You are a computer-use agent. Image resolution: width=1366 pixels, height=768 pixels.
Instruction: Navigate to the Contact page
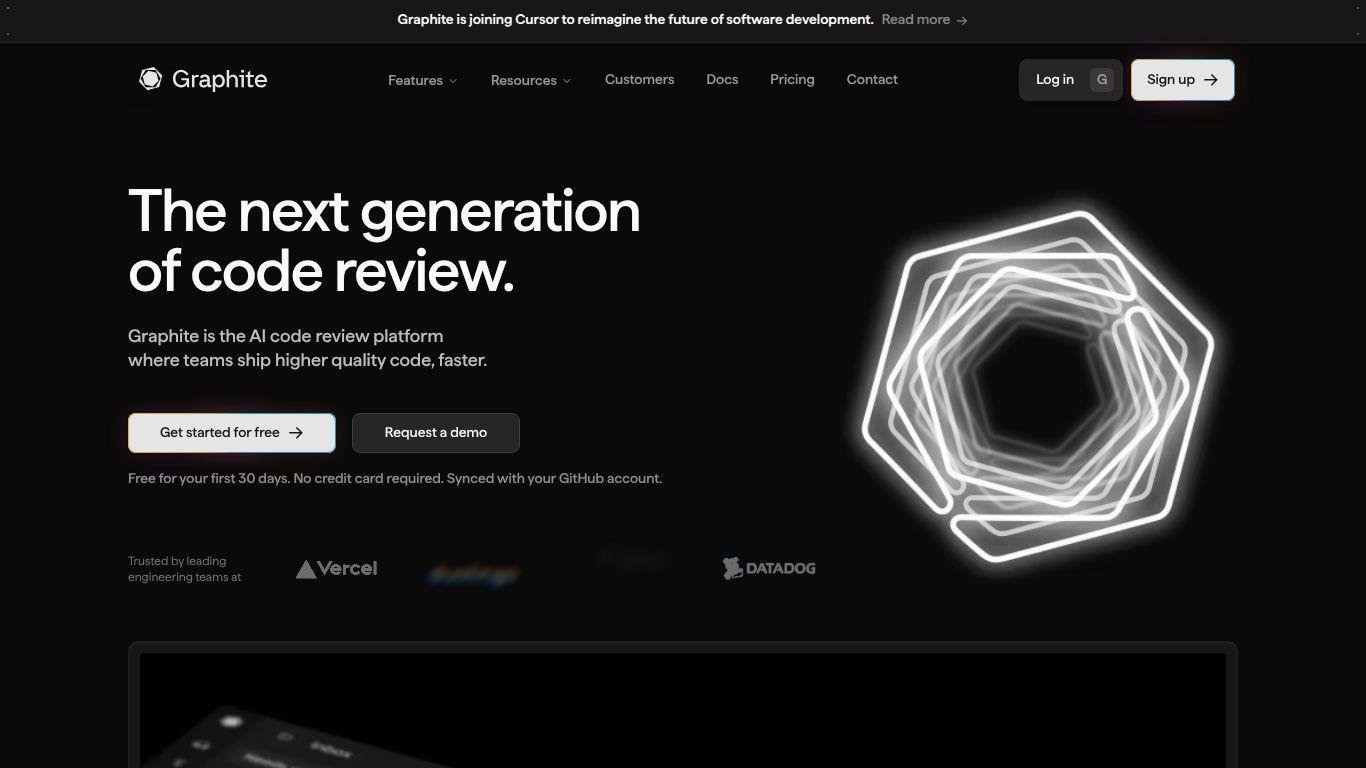tap(872, 79)
